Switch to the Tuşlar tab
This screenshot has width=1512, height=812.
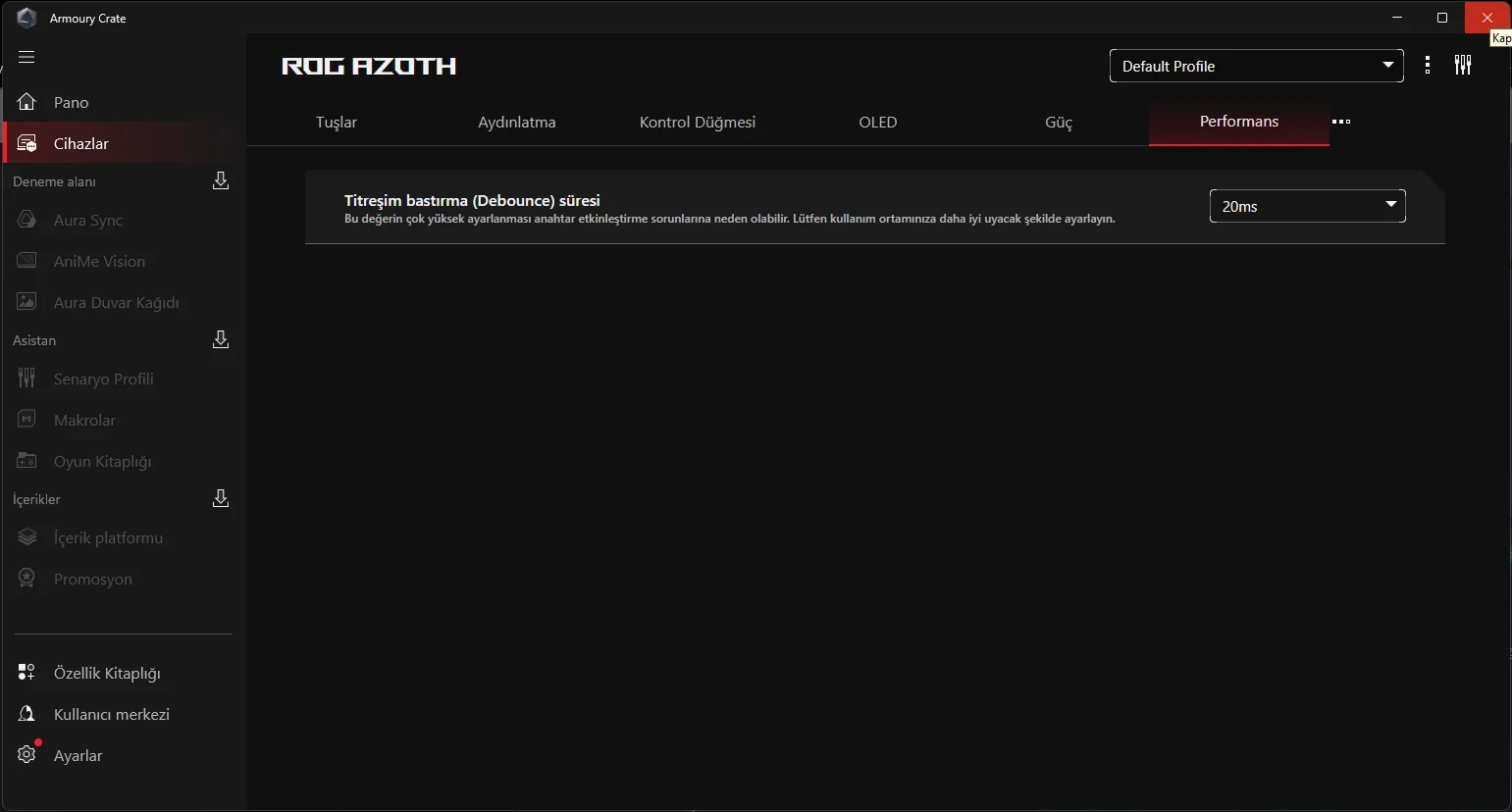coord(337,122)
